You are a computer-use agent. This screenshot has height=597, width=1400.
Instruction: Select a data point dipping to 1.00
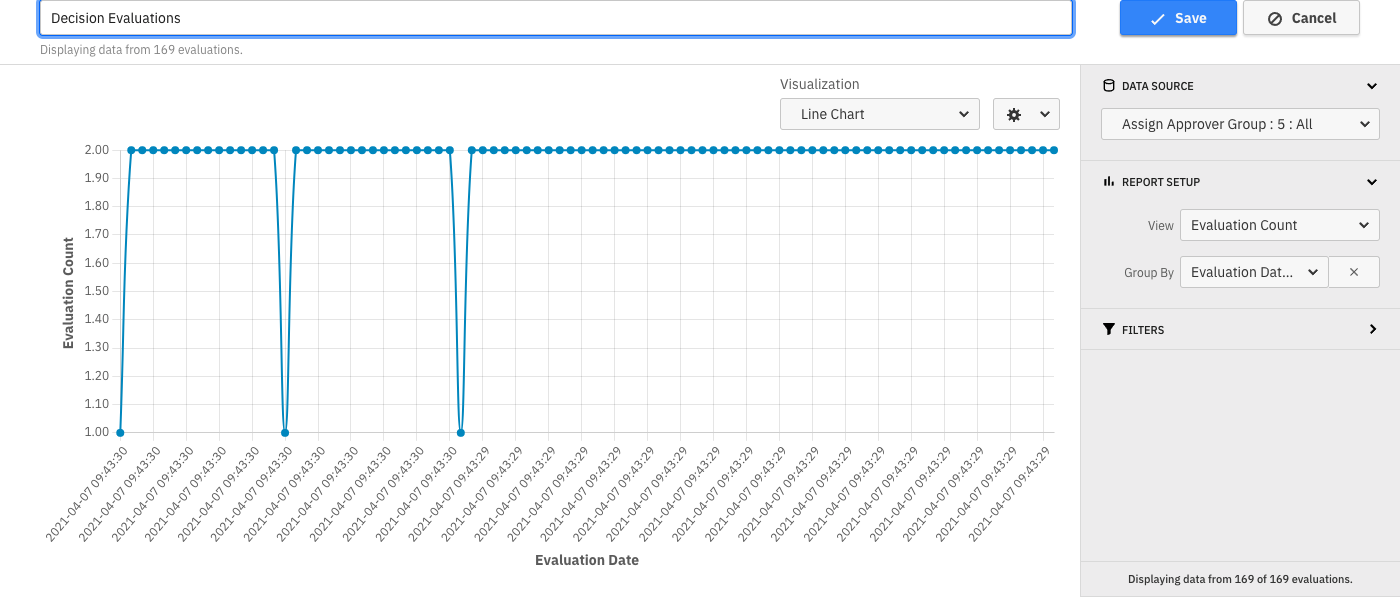coord(119,431)
